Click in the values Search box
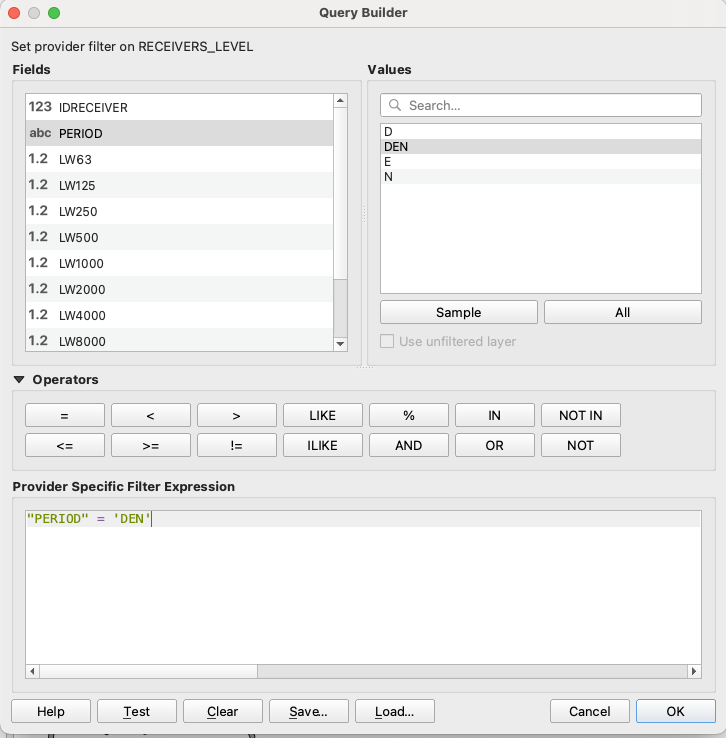This screenshot has width=726, height=738. pos(541,105)
